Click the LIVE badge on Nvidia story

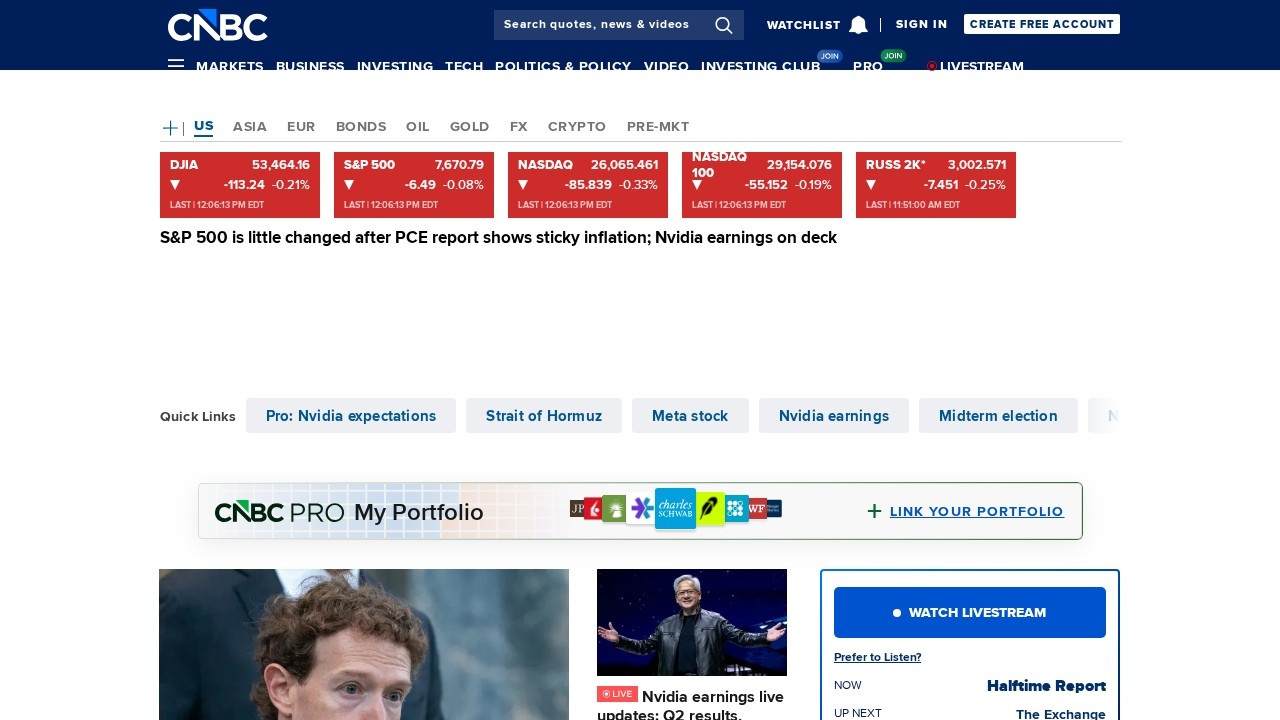[617, 694]
